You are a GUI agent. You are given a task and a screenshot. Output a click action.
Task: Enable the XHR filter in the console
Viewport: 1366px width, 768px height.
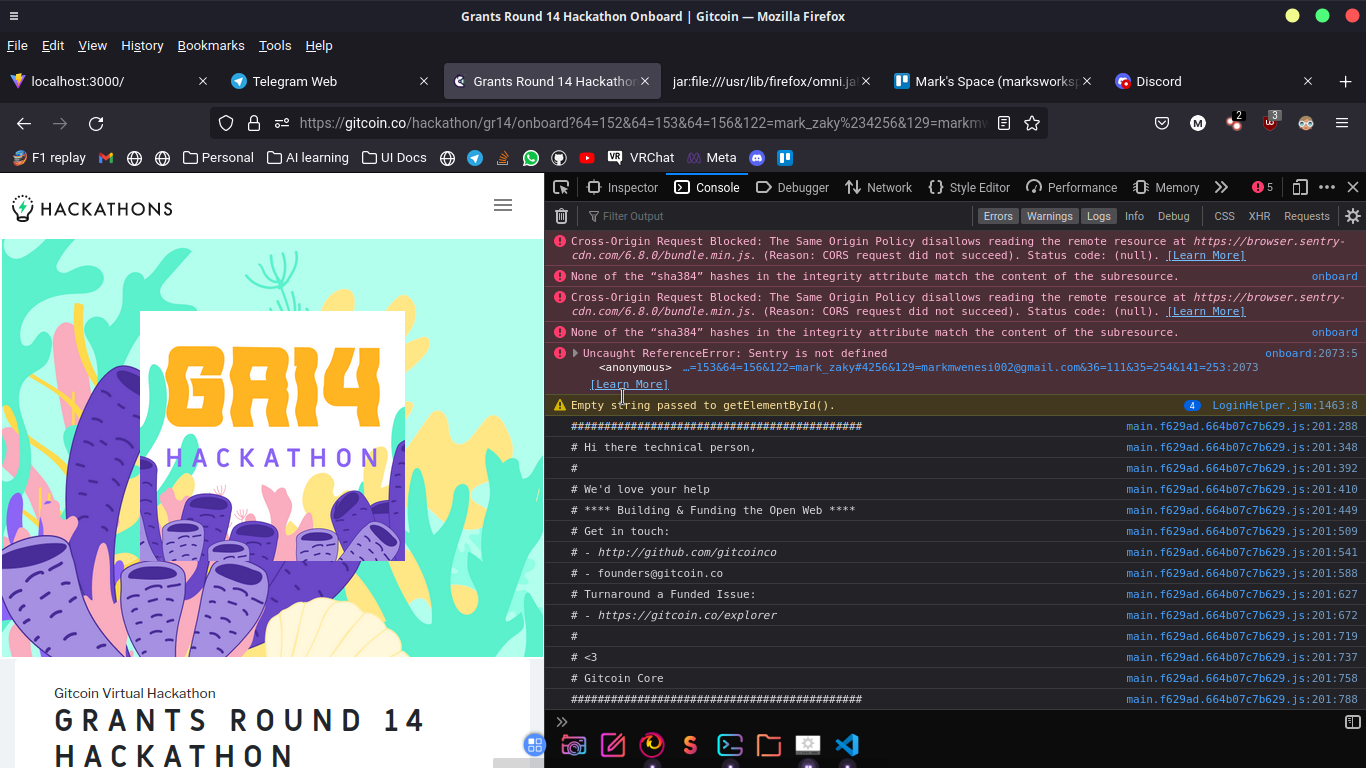(1260, 216)
